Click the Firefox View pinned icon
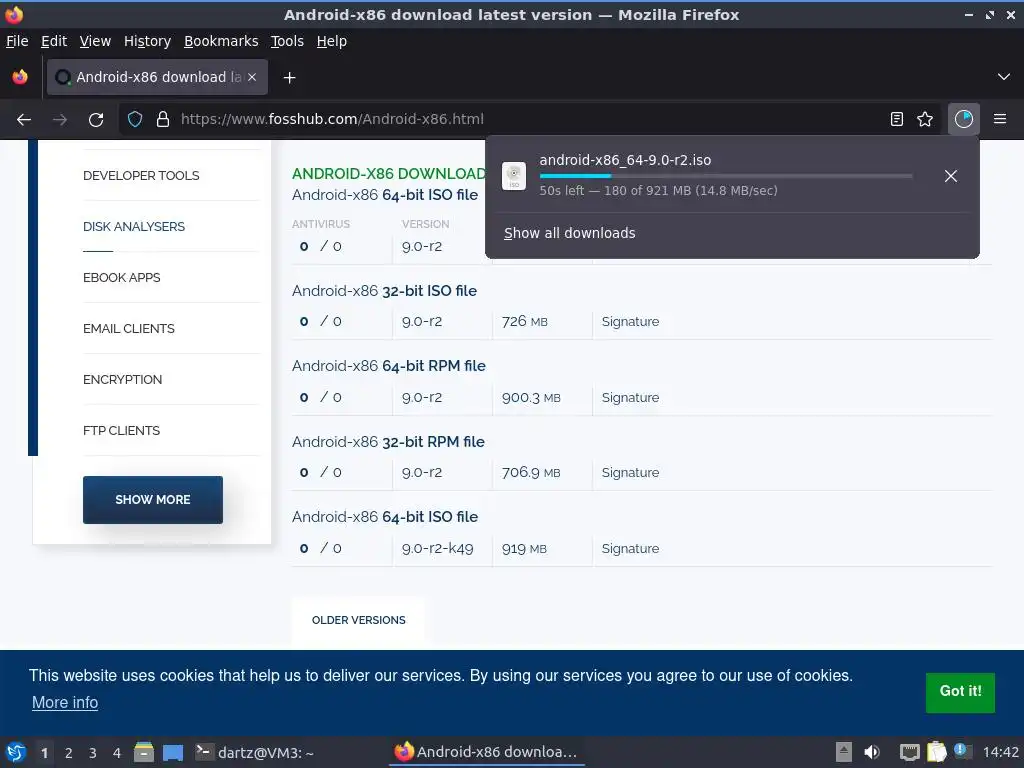 20,77
